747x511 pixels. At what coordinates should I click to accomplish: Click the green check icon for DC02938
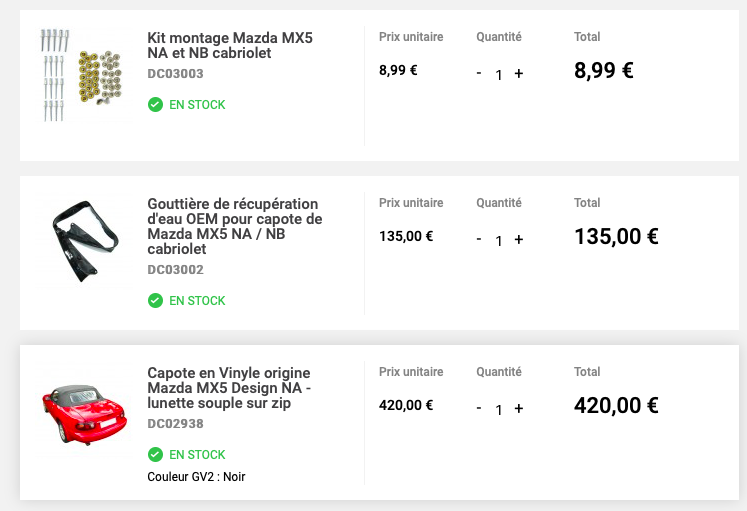point(155,455)
